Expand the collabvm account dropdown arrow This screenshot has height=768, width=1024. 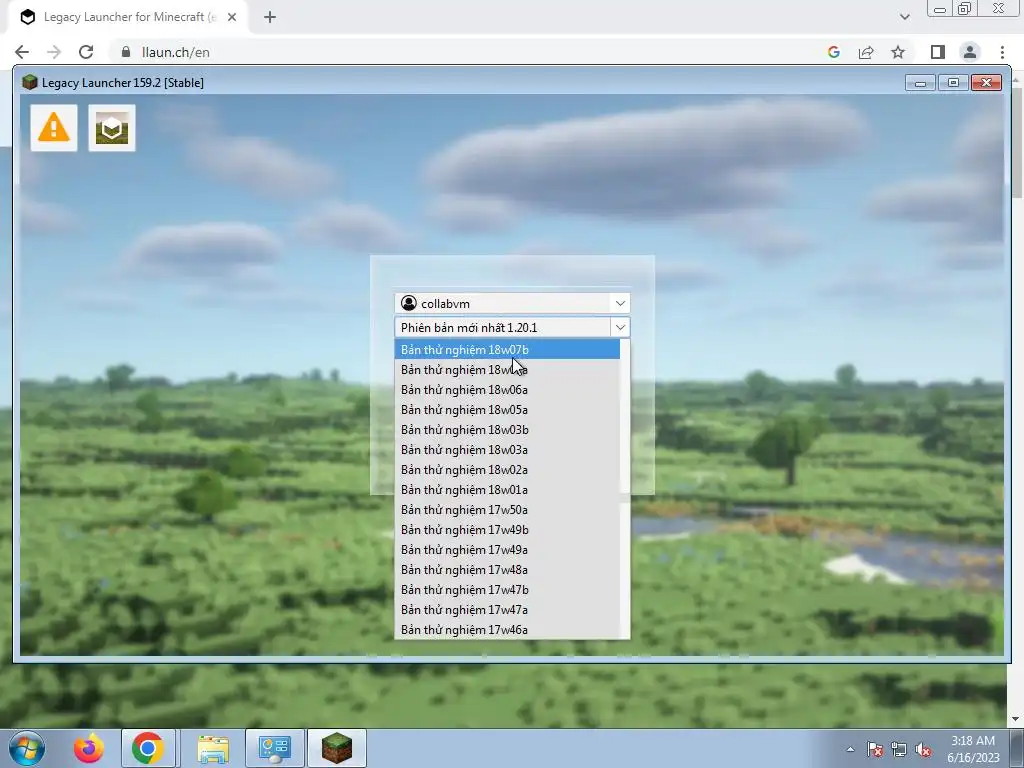point(620,303)
